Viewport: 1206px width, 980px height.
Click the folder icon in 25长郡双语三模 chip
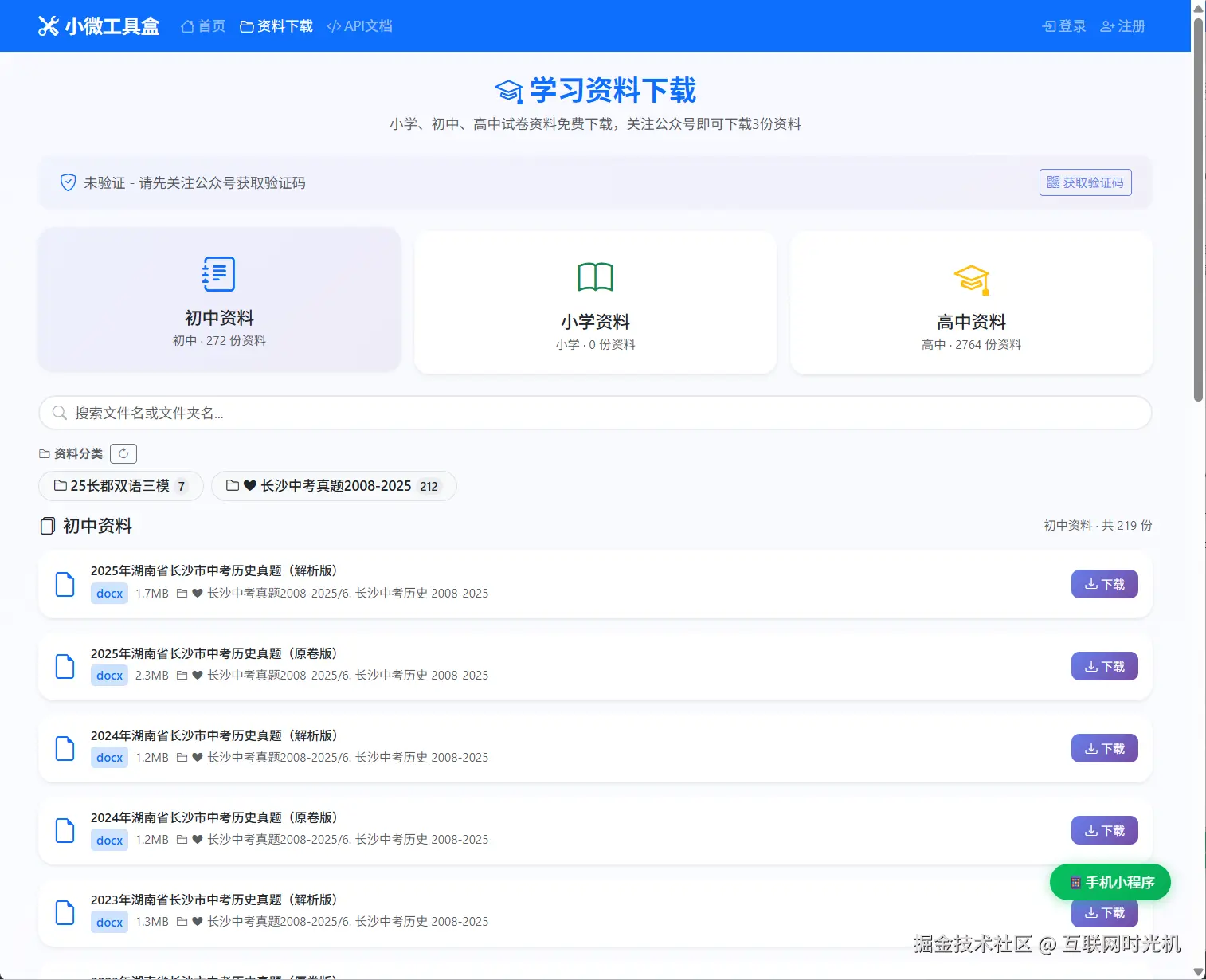[x=60, y=485]
